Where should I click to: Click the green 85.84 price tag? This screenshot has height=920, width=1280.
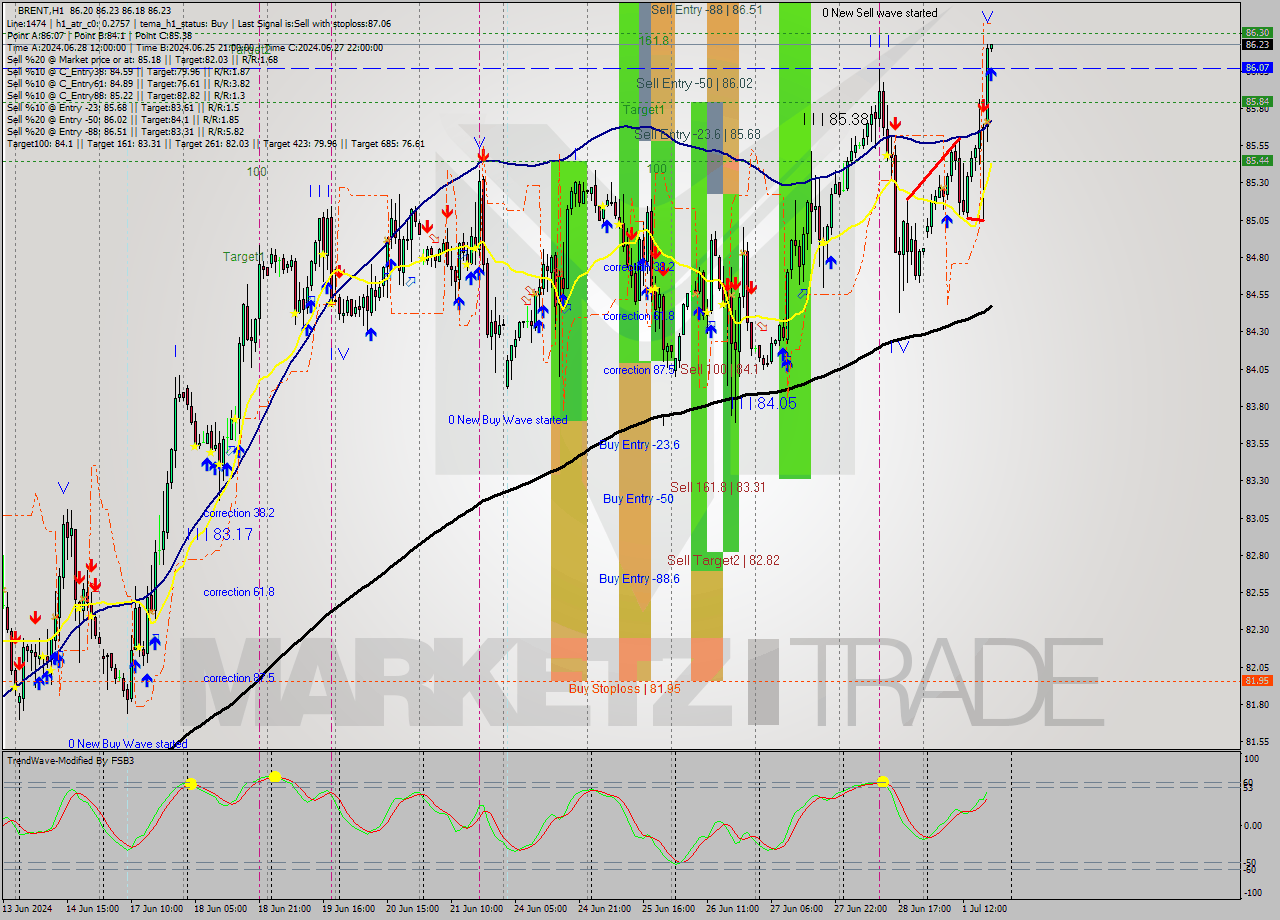pos(1257,101)
